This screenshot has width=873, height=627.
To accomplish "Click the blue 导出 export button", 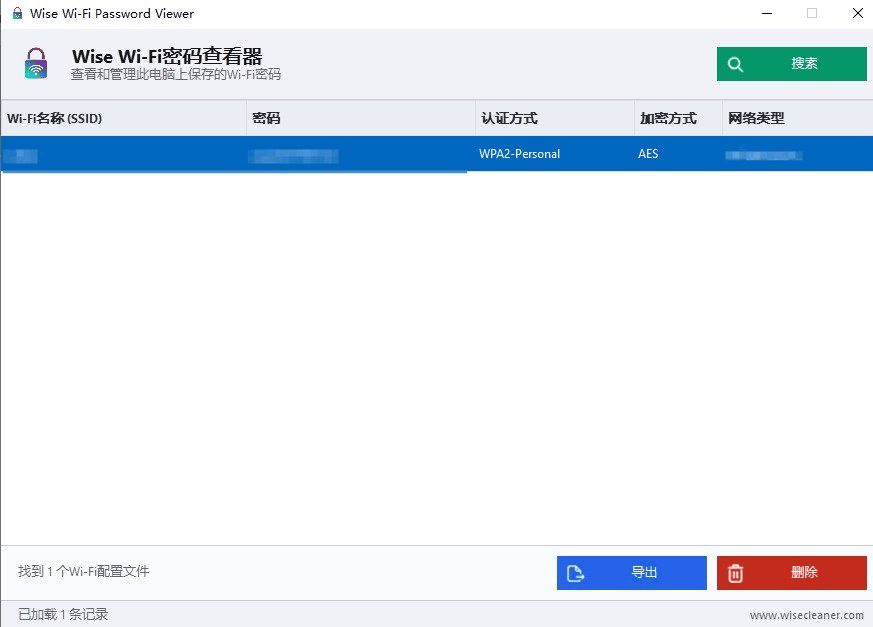I will click(631, 572).
